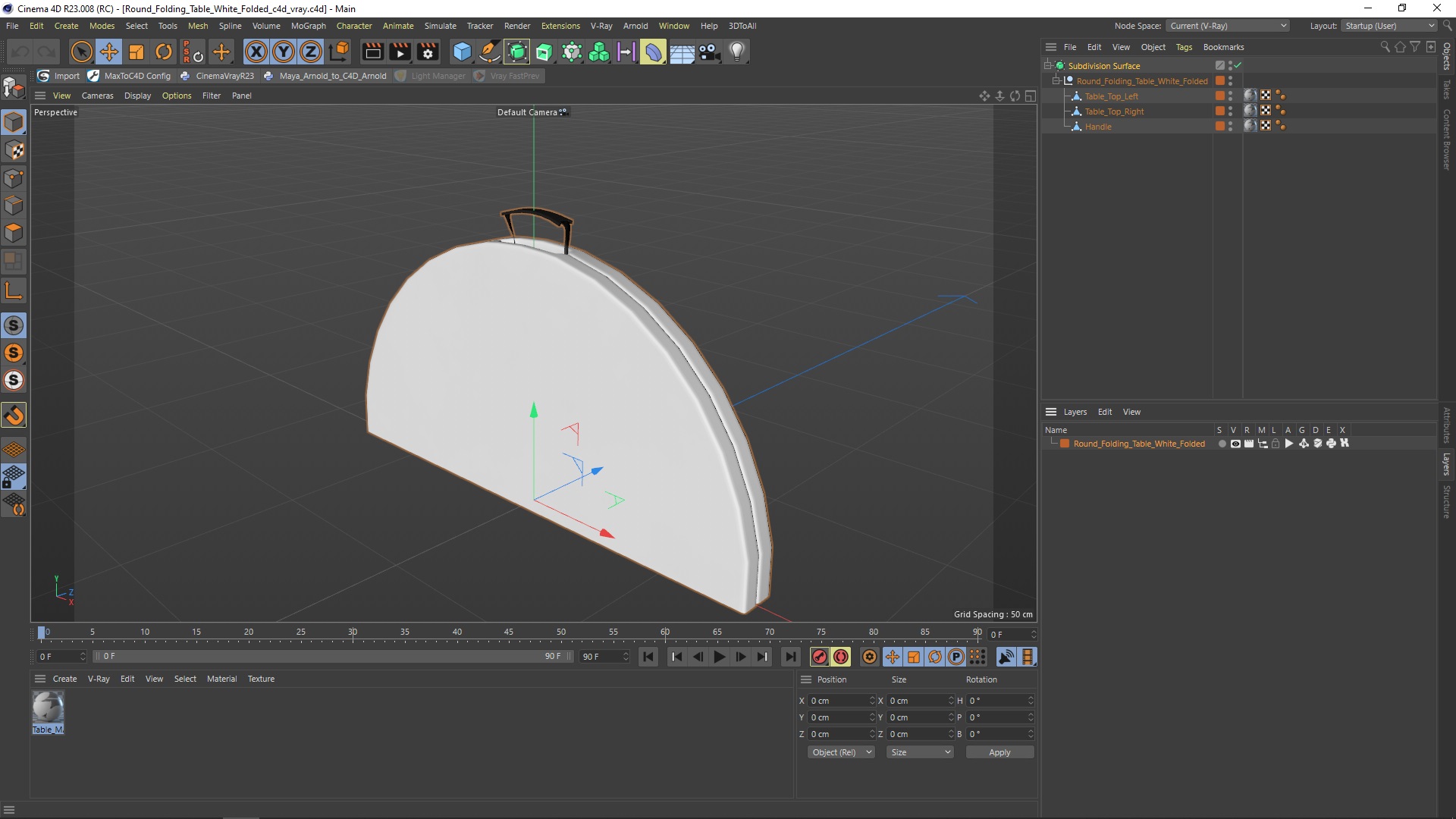
Task: Click Import plugin button
Action: 59,76
